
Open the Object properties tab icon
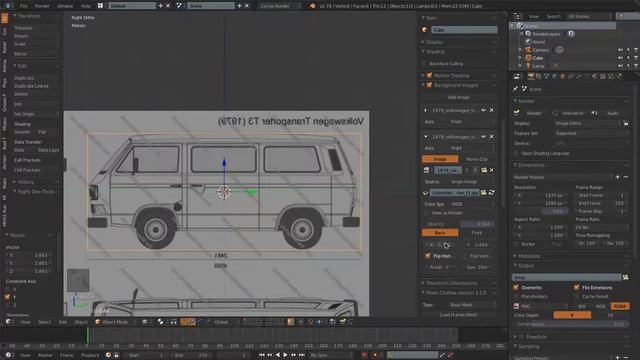pyautogui.click(x=563, y=76)
